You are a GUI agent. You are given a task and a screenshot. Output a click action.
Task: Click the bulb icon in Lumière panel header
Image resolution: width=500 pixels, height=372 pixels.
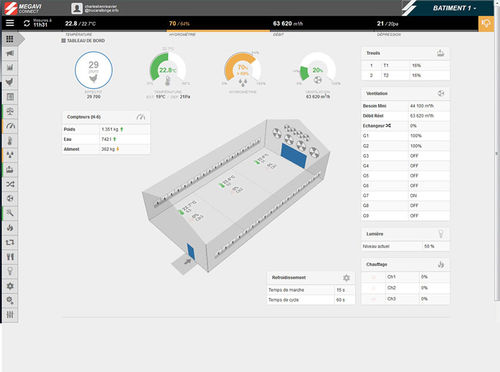click(x=441, y=234)
